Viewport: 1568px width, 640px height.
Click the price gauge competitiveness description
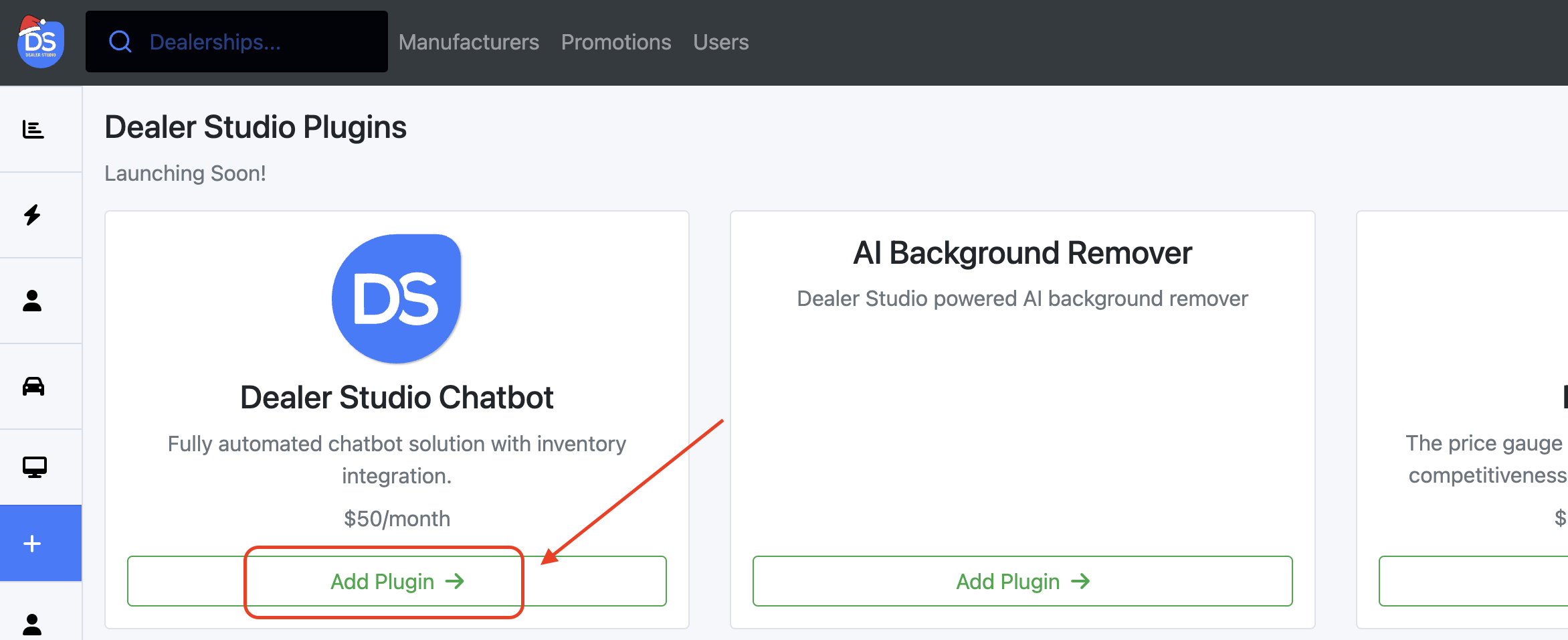coord(1486,459)
